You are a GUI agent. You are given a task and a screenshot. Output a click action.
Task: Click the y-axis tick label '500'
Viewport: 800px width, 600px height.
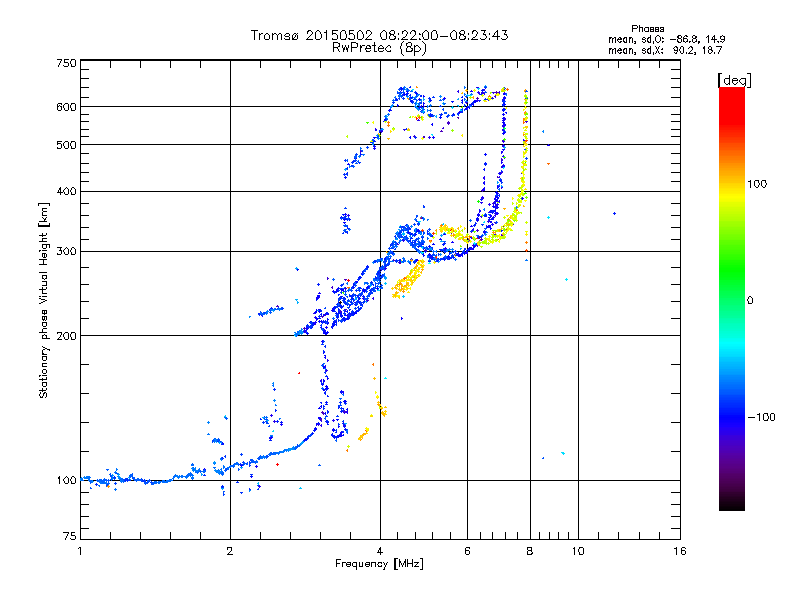click(x=67, y=145)
